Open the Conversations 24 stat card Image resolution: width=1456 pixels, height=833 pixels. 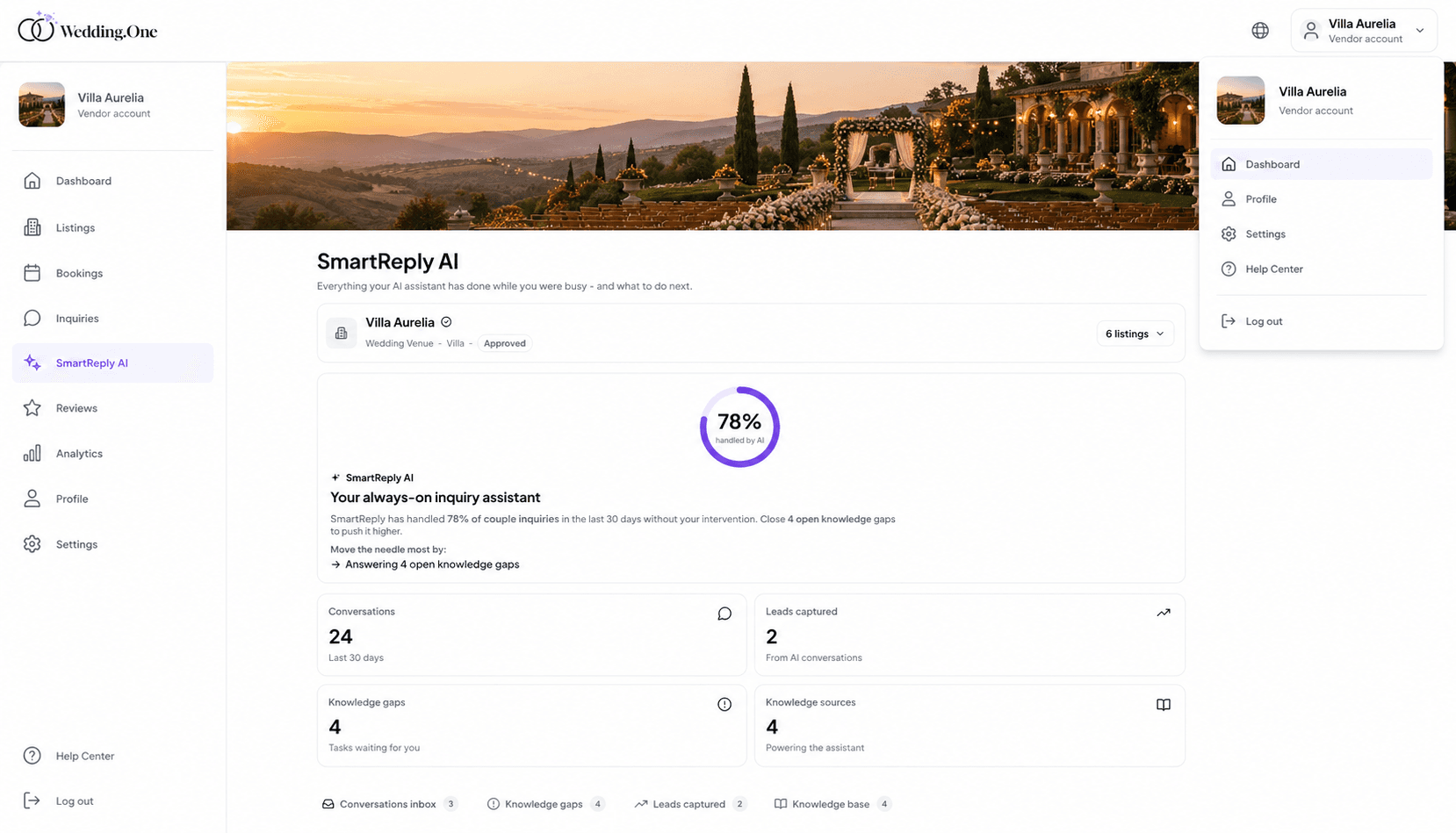pyautogui.click(x=531, y=635)
